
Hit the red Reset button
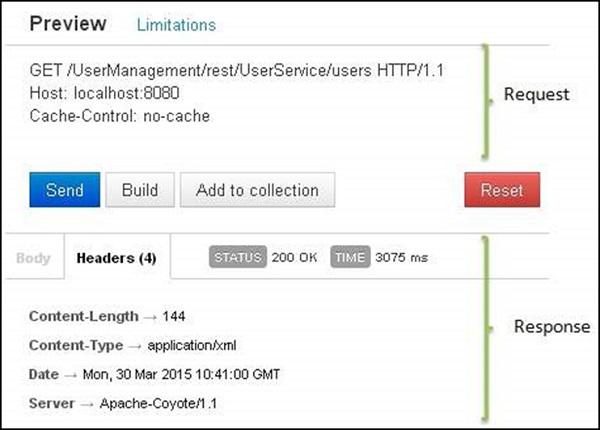pos(502,190)
